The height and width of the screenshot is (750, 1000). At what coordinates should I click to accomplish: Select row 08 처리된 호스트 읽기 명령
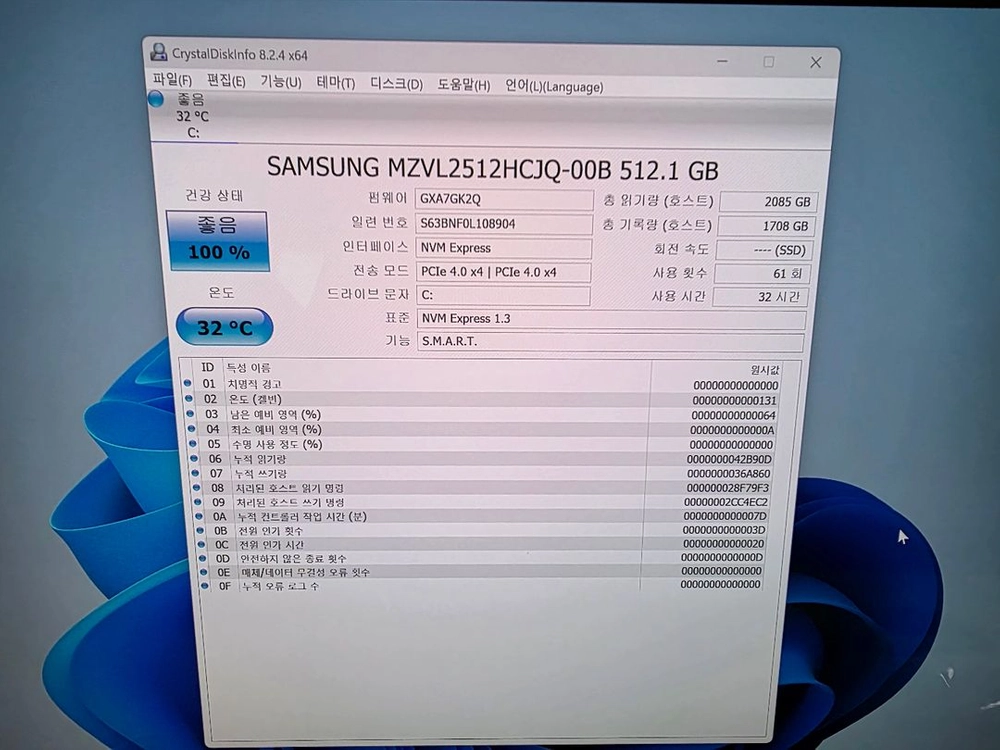(x=483, y=488)
